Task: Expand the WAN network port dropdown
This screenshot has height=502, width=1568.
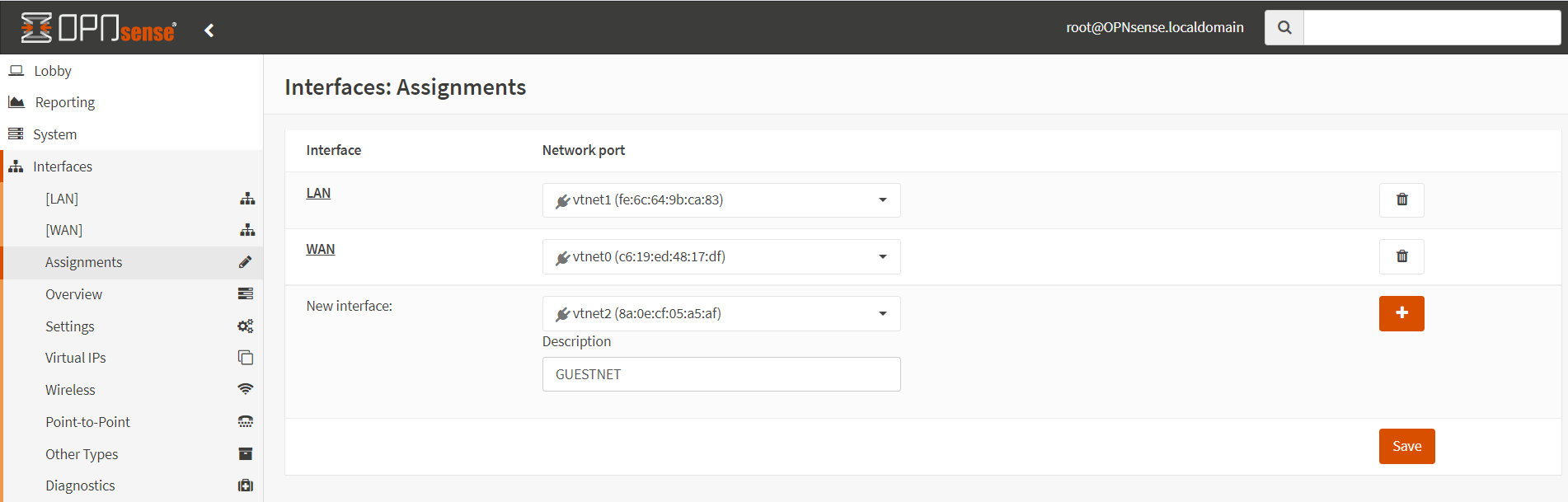Action: click(x=721, y=256)
